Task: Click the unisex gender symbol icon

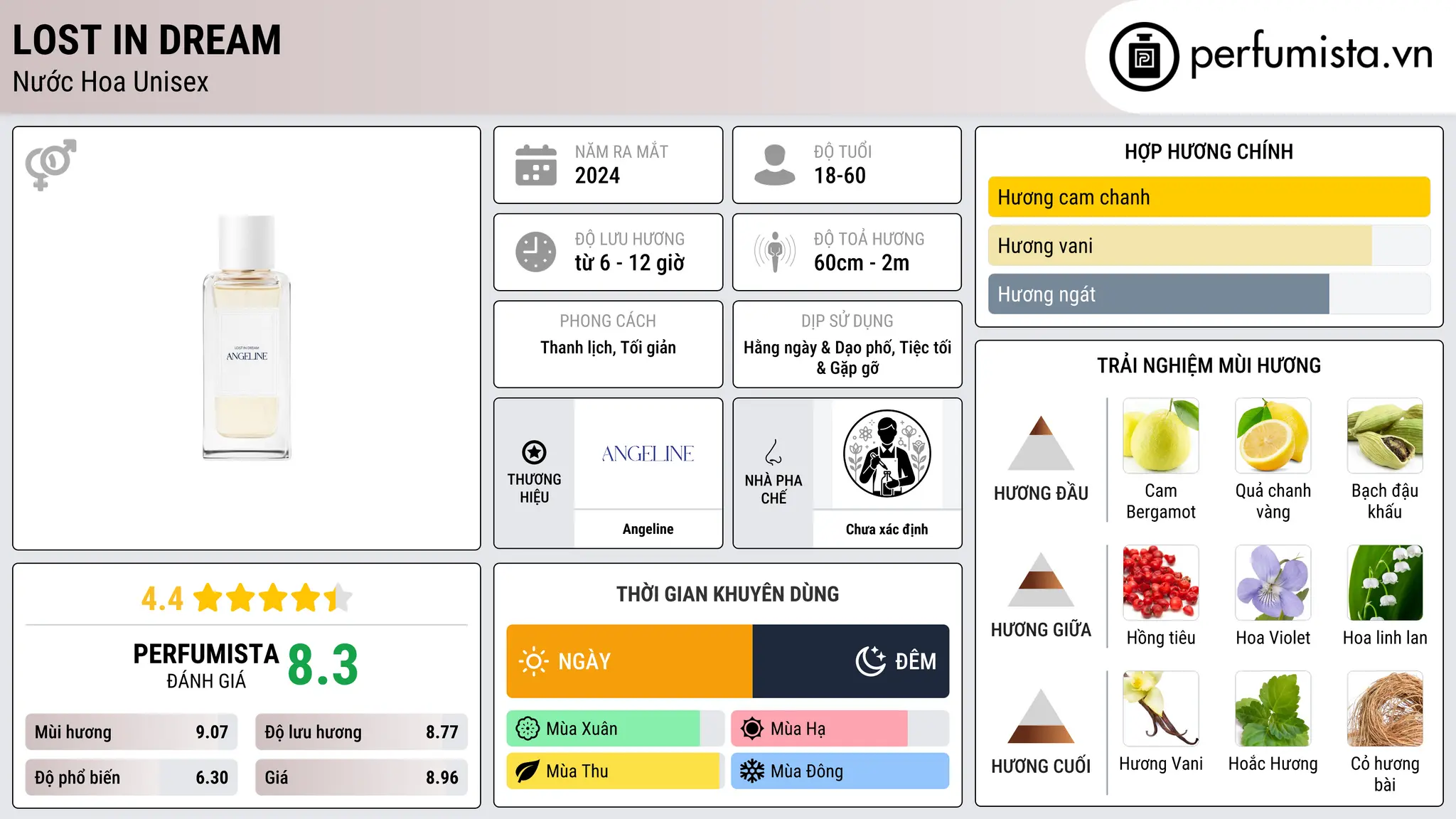Action: click(x=50, y=164)
